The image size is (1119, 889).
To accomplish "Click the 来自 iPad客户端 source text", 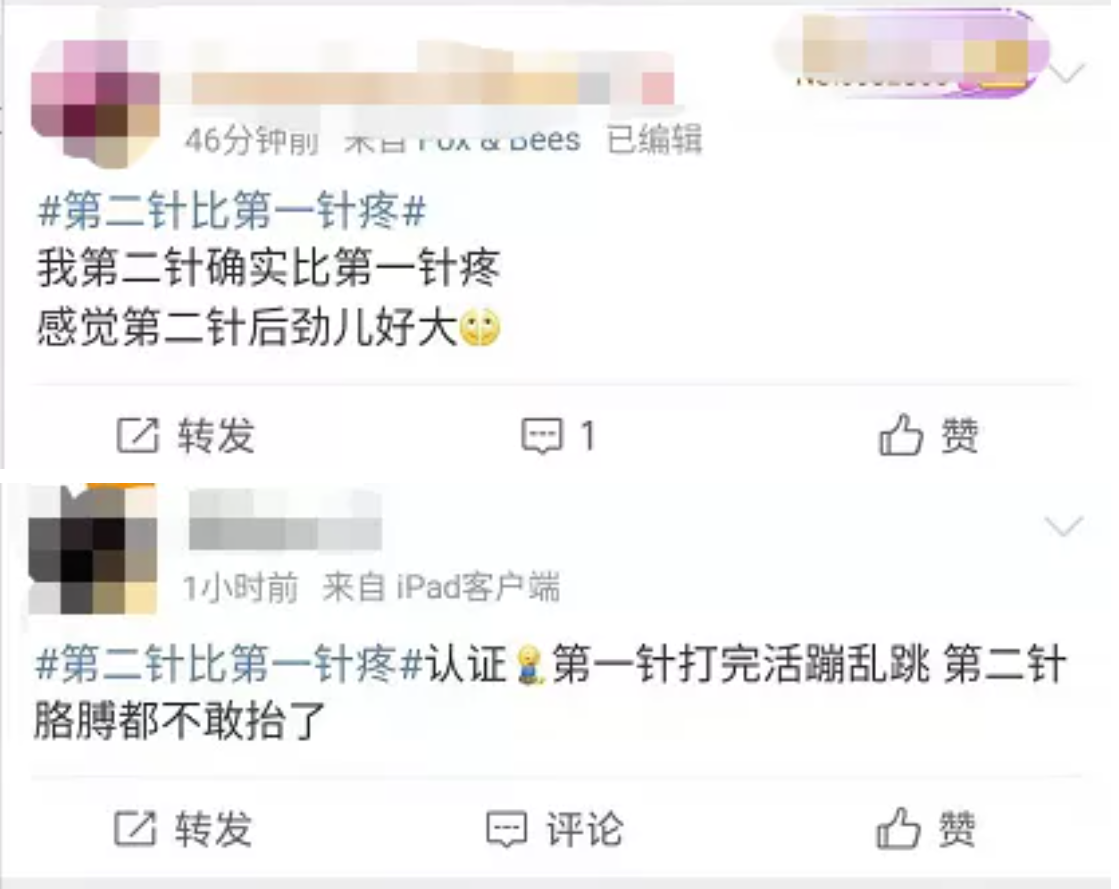I will click(441, 587).
